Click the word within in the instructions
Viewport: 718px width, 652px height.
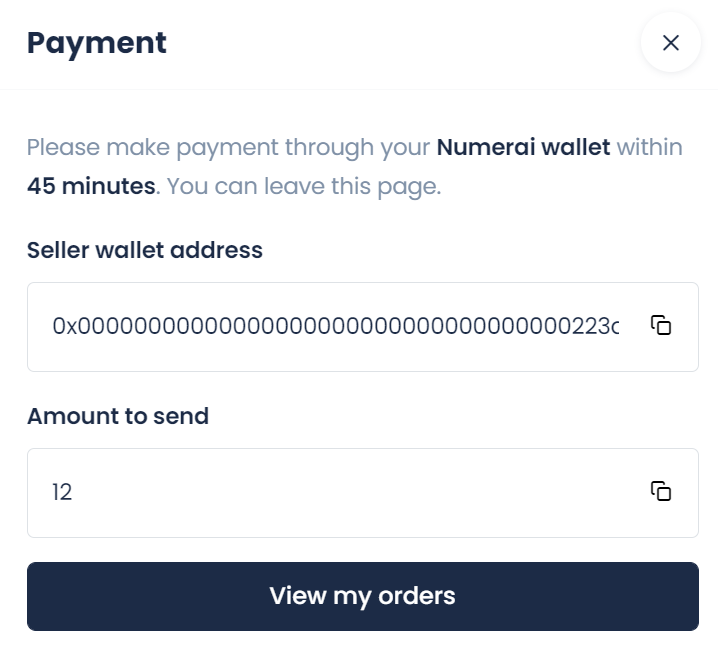tap(649, 147)
